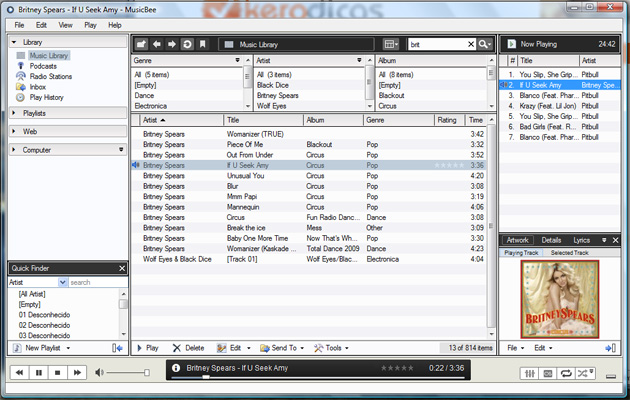Select Dance in the Genre filter
The height and width of the screenshot is (400, 630).
point(144,96)
